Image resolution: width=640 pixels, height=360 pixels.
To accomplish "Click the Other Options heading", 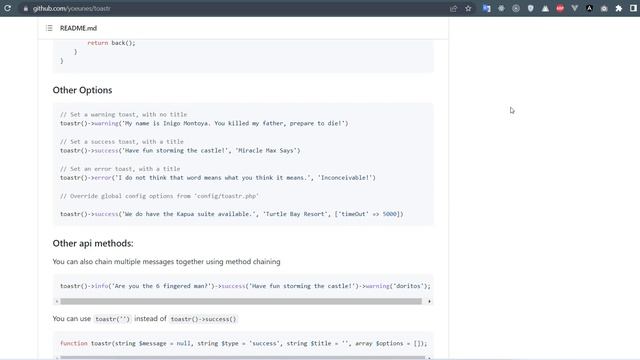I will coord(82,90).
